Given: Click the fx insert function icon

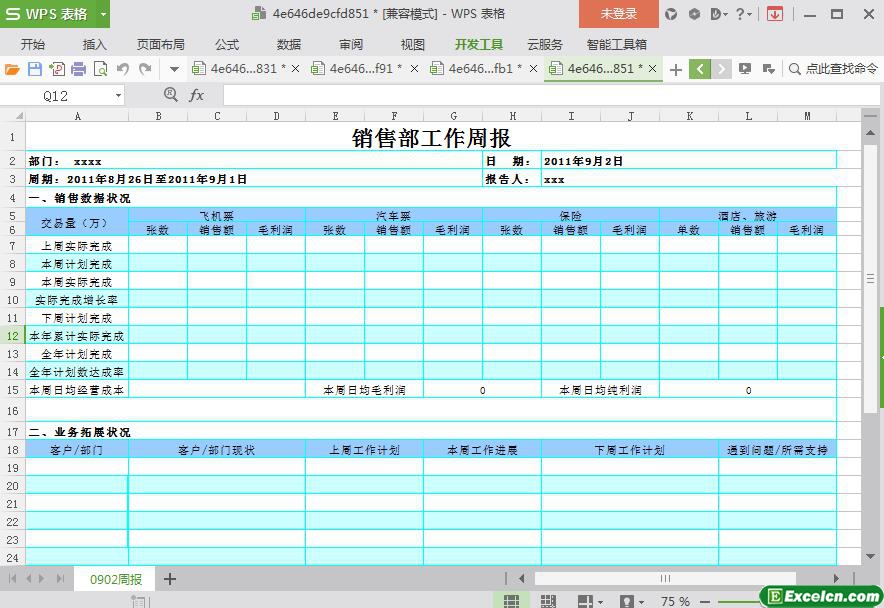Looking at the screenshot, I should (197, 95).
